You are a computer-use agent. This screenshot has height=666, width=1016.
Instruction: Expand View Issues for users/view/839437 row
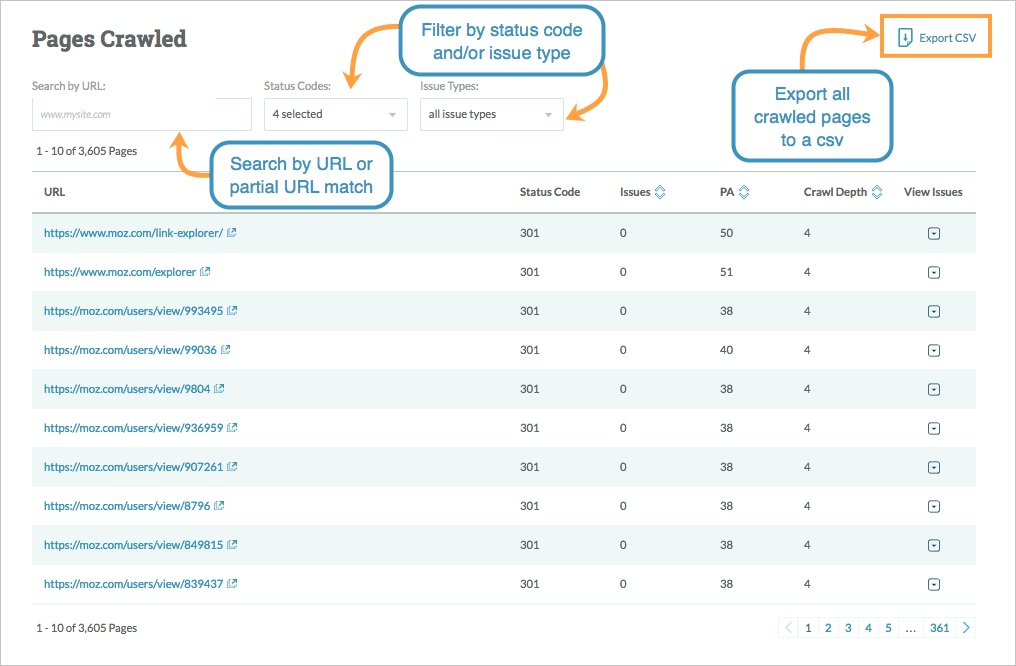click(x=933, y=584)
